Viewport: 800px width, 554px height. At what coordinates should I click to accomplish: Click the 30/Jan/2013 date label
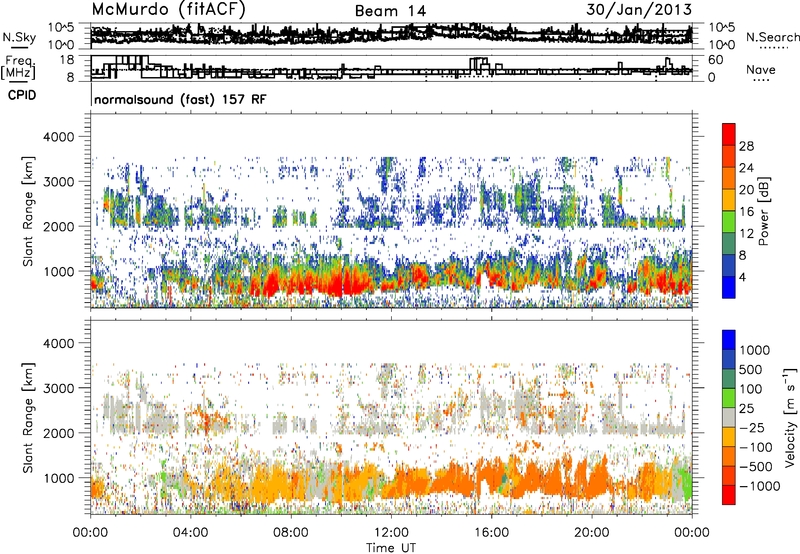click(639, 9)
